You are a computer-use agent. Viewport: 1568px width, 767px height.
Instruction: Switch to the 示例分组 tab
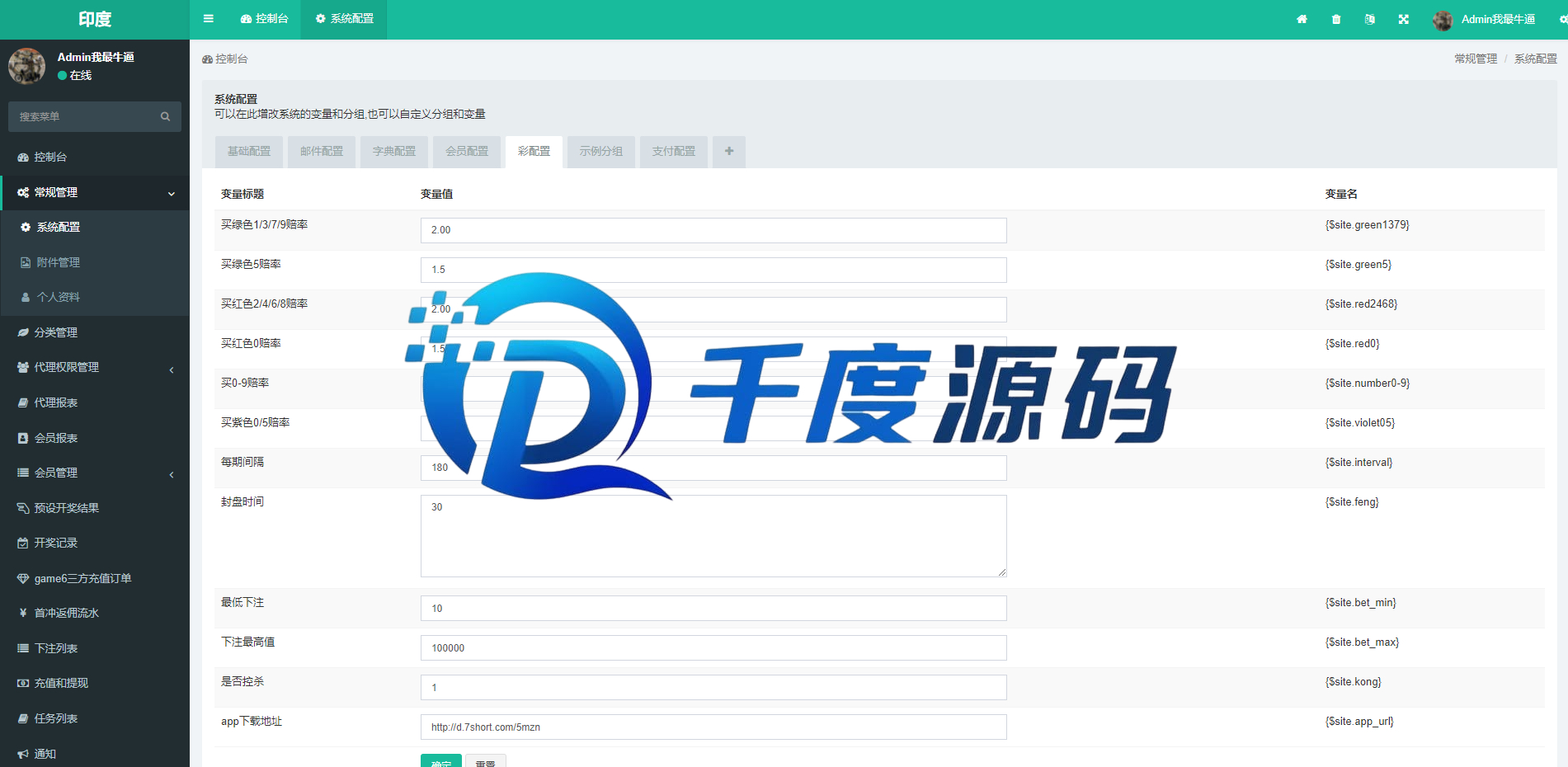click(x=601, y=152)
